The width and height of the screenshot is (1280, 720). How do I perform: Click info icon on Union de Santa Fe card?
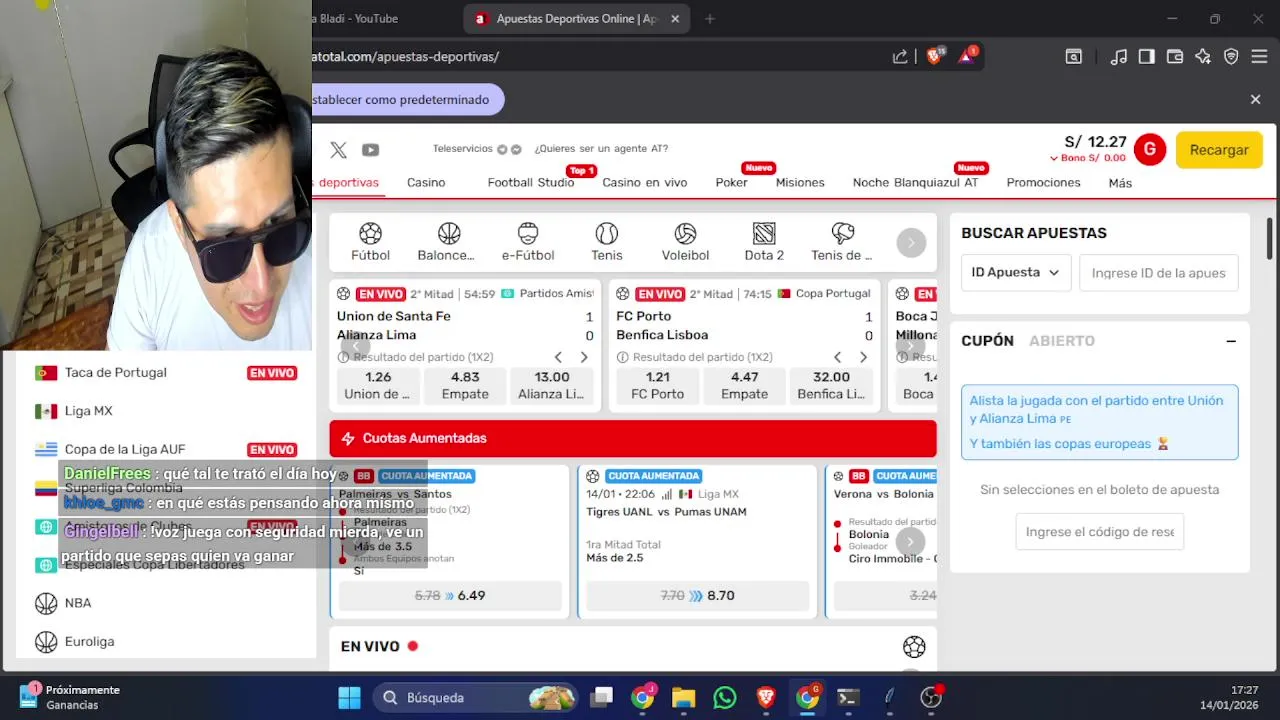(343, 357)
